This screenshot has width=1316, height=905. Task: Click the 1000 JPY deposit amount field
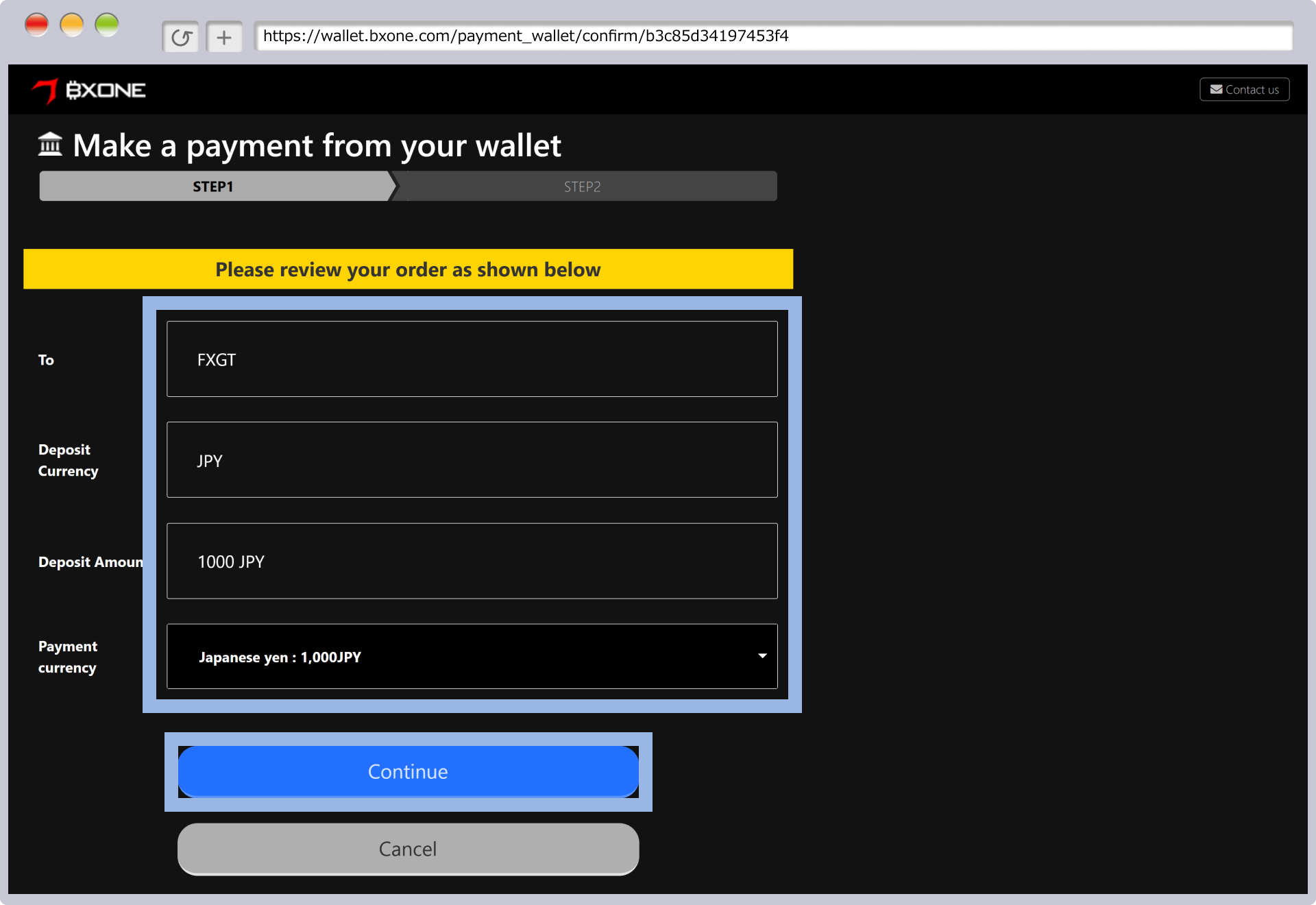coord(472,561)
